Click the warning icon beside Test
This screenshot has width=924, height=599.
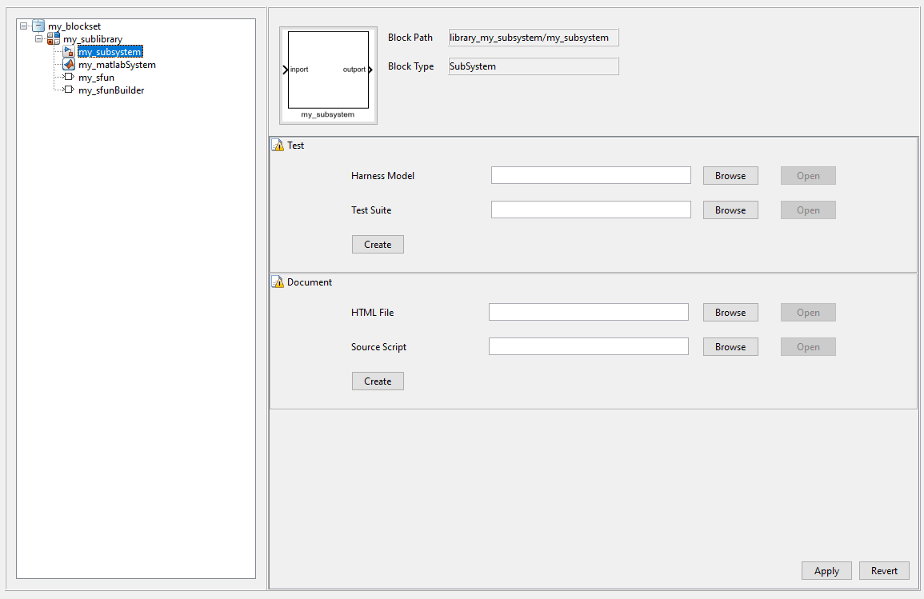pos(278,145)
